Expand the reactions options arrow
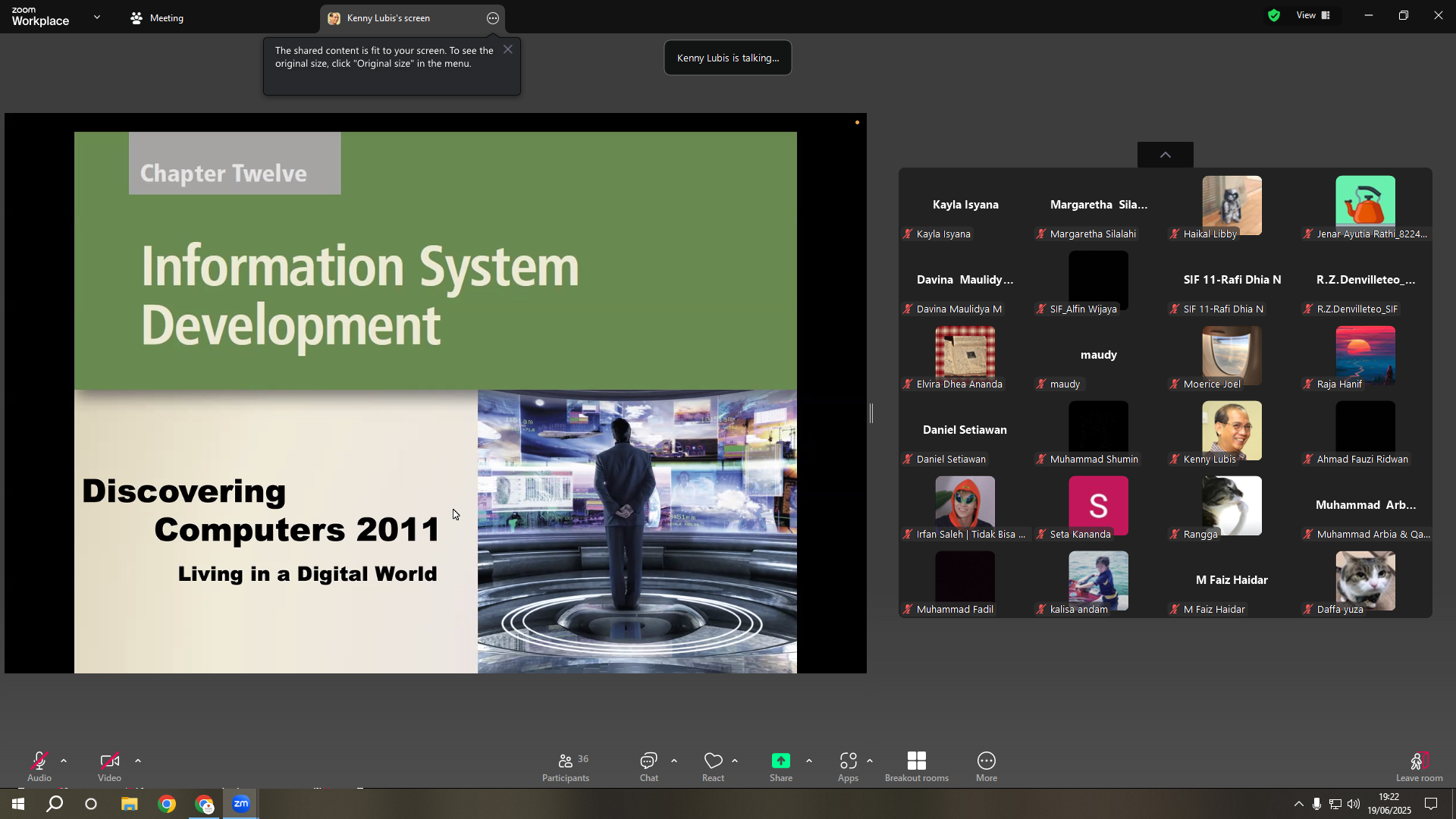The image size is (1456, 819). [x=735, y=761]
